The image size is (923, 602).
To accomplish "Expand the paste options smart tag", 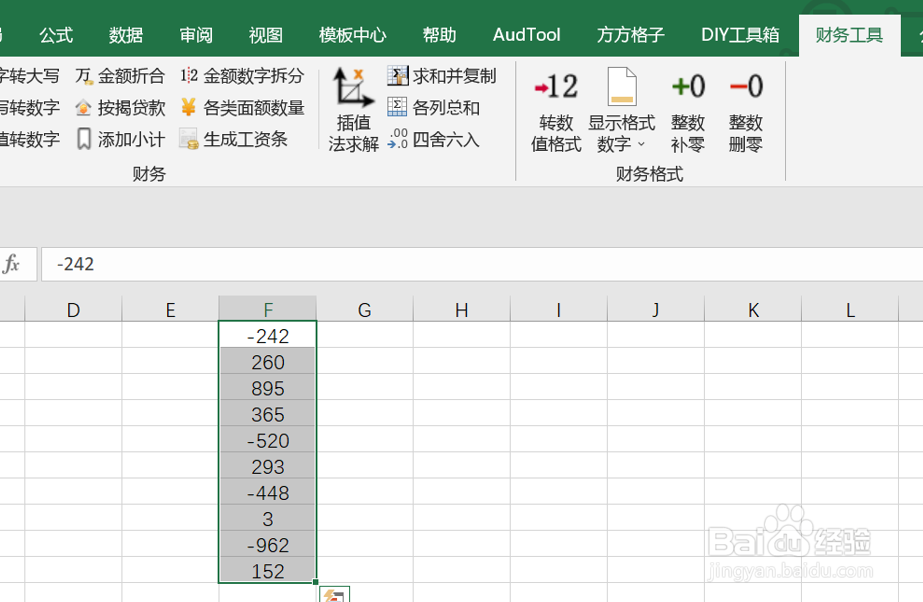I will coord(333,592).
